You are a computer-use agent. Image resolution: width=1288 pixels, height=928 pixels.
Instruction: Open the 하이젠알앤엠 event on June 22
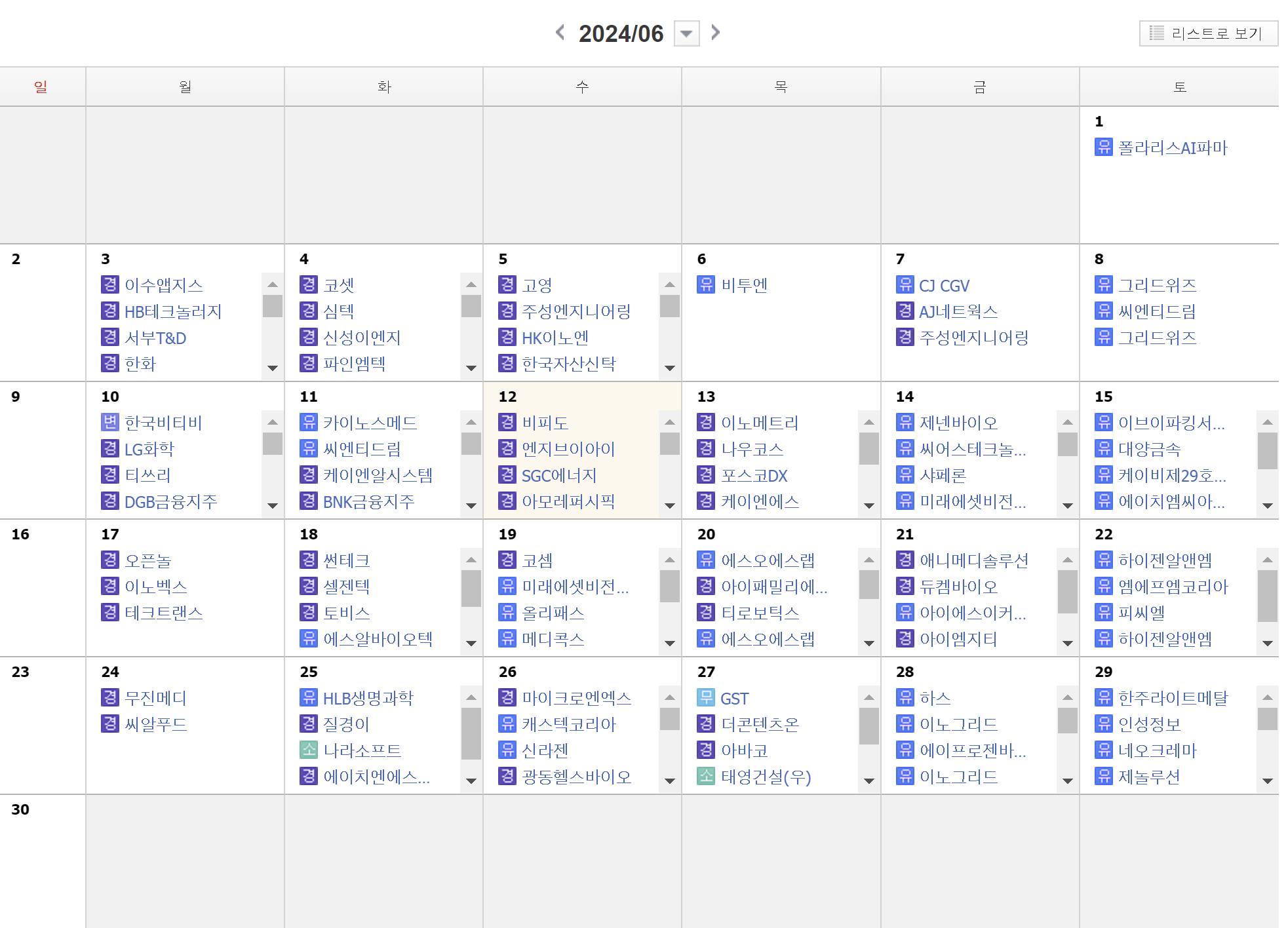click(x=1165, y=560)
